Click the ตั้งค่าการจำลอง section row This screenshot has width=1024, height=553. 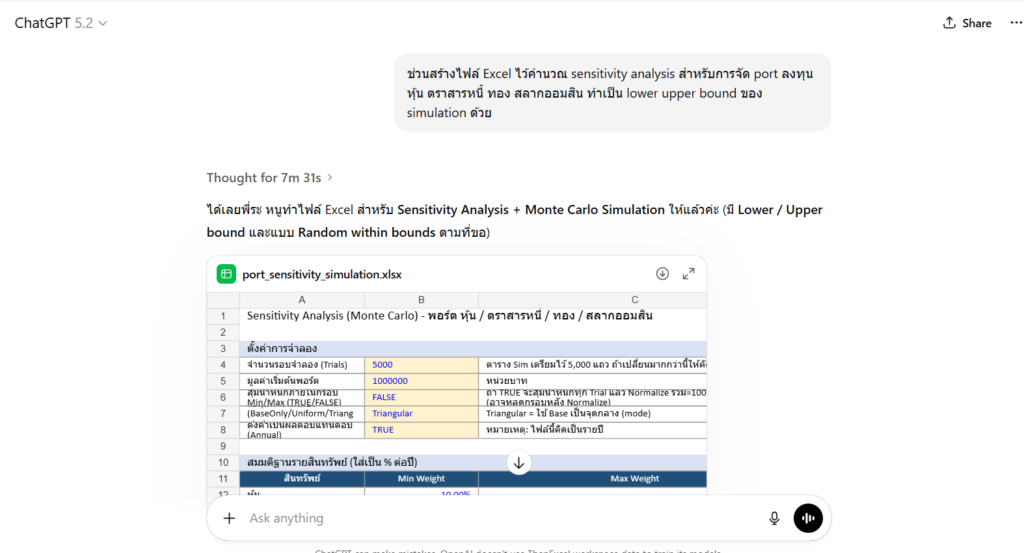point(473,348)
